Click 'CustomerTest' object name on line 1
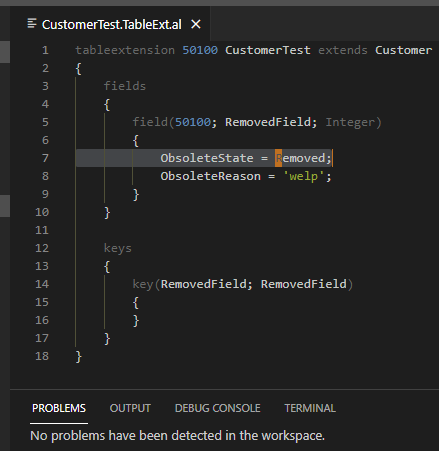Image resolution: width=439 pixels, height=451 pixels. (x=268, y=50)
